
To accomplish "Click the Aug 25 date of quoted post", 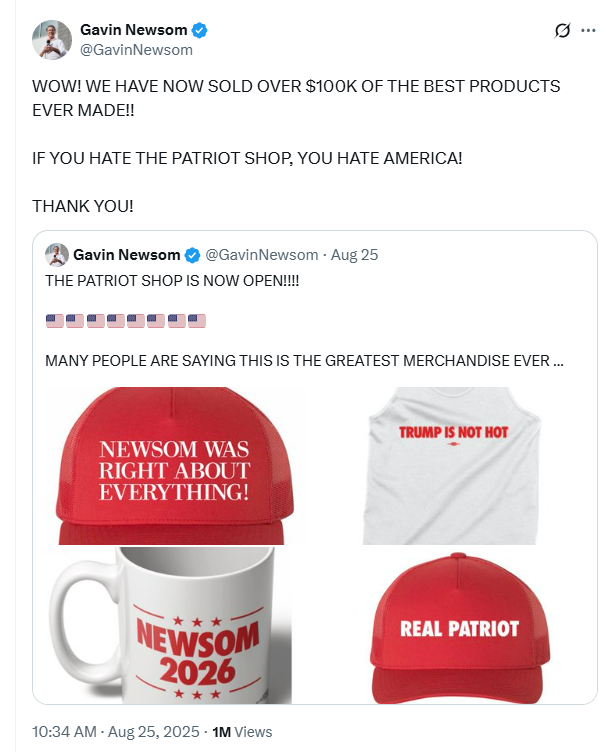I will (354, 255).
